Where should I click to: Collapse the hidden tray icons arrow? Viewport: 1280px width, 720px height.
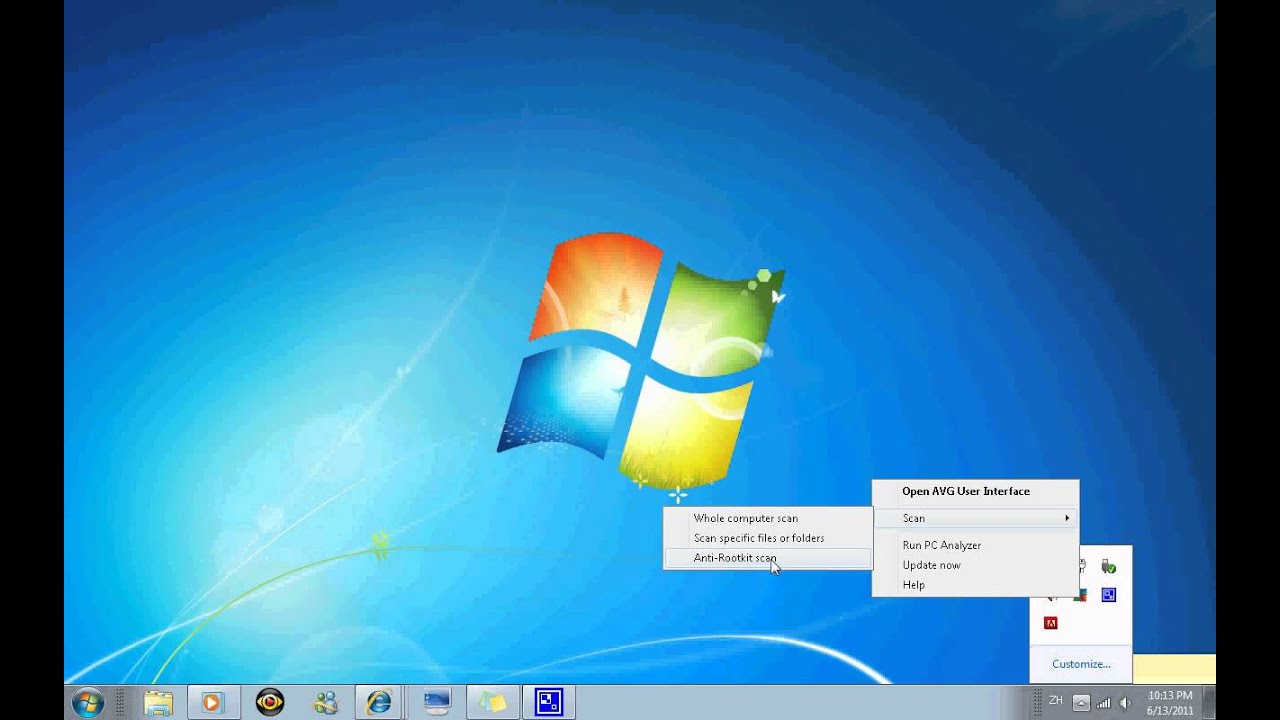(1081, 703)
